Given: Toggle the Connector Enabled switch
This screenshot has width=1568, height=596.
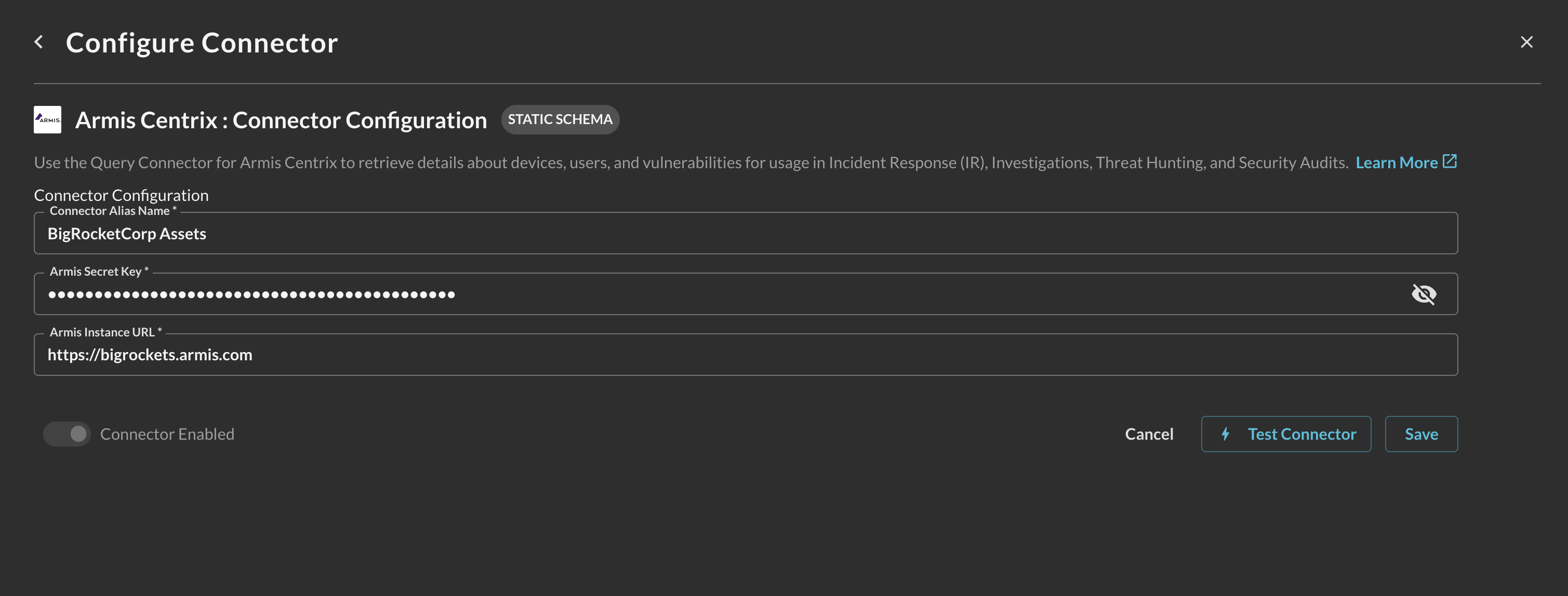Looking at the screenshot, I should pos(67,434).
